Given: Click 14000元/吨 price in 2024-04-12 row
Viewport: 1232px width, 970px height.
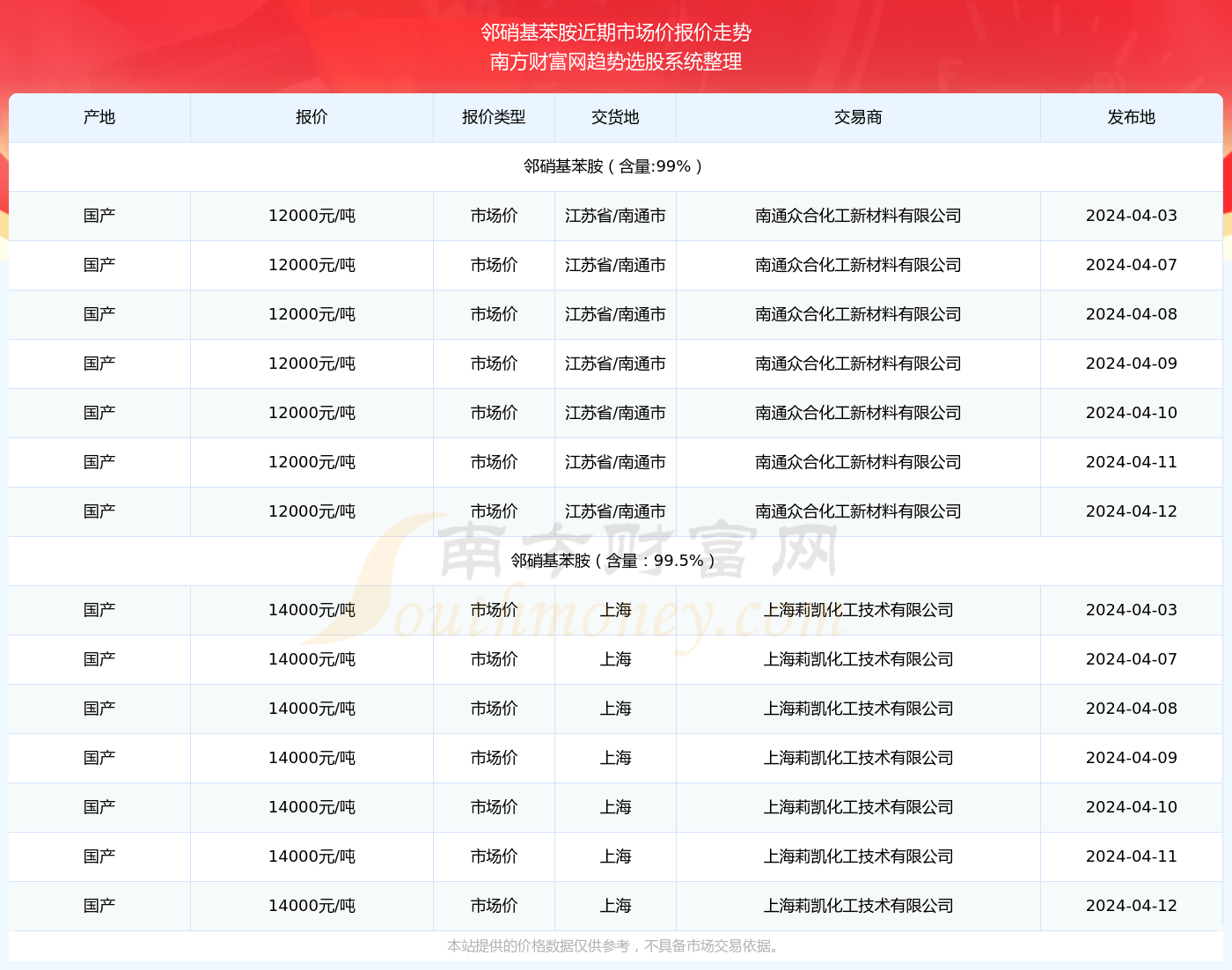Looking at the screenshot, I should pyautogui.click(x=312, y=906).
